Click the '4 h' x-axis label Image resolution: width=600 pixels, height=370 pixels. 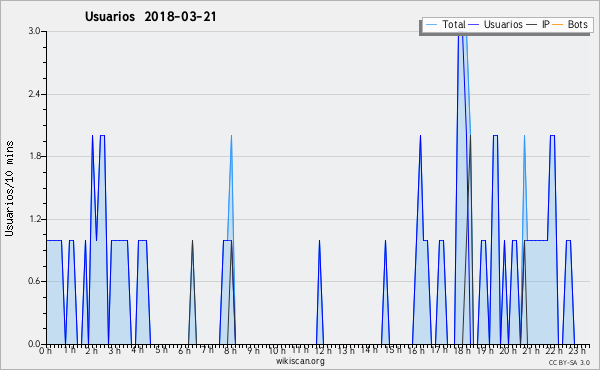(x=137, y=350)
